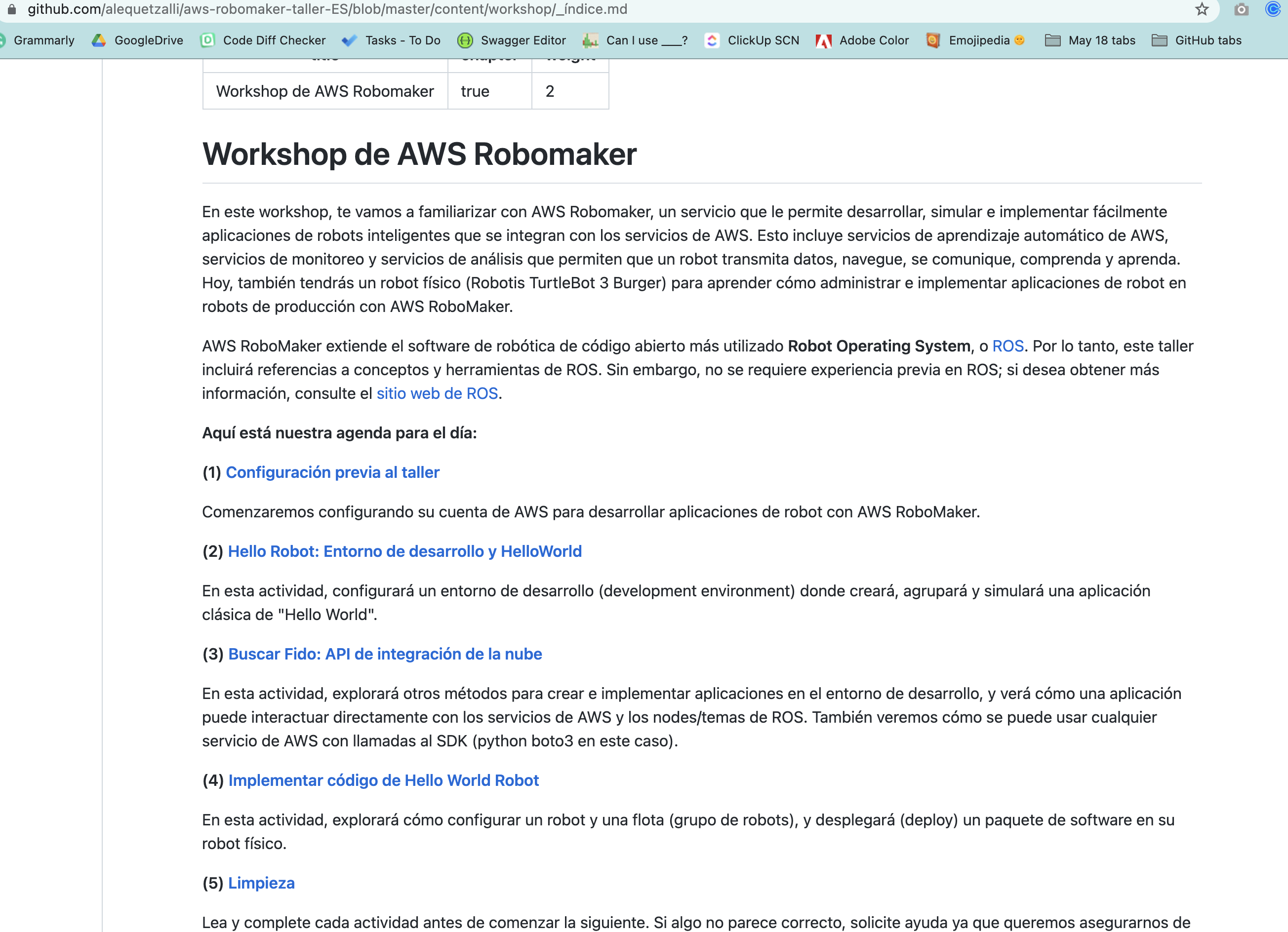
Task: Click the camera extension icon
Action: (1241, 9)
